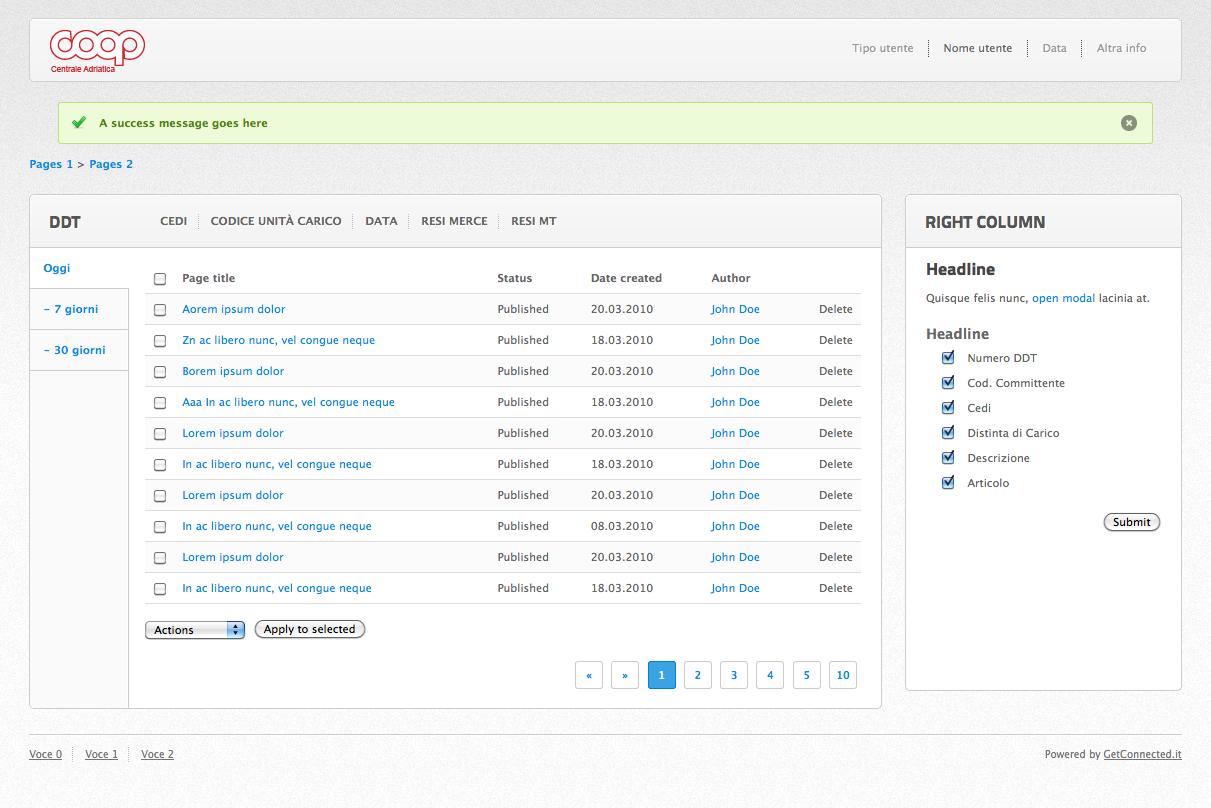
Task: Open the Pages 2 breadcrumb link
Action: [111, 164]
